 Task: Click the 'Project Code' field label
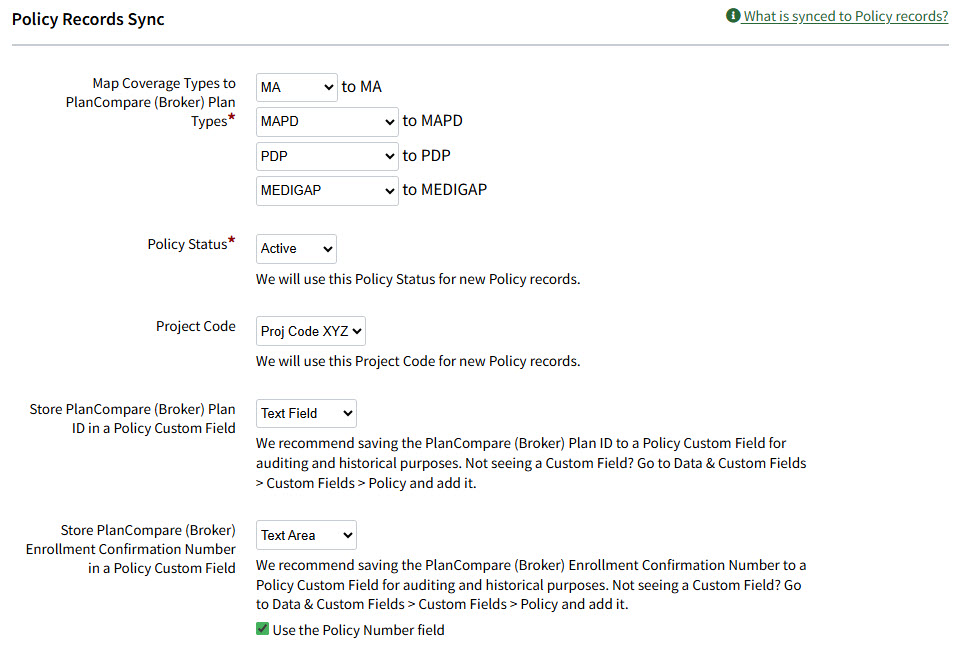point(196,326)
